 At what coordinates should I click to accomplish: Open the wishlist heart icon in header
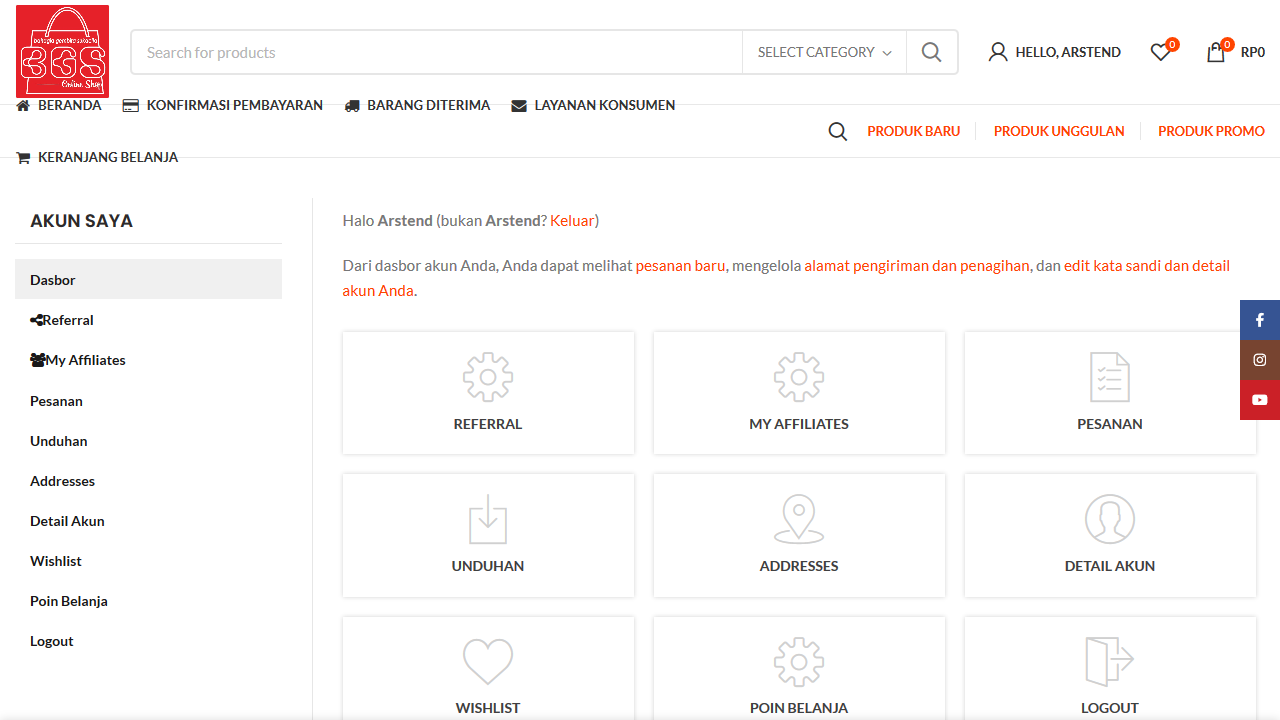(1160, 52)
